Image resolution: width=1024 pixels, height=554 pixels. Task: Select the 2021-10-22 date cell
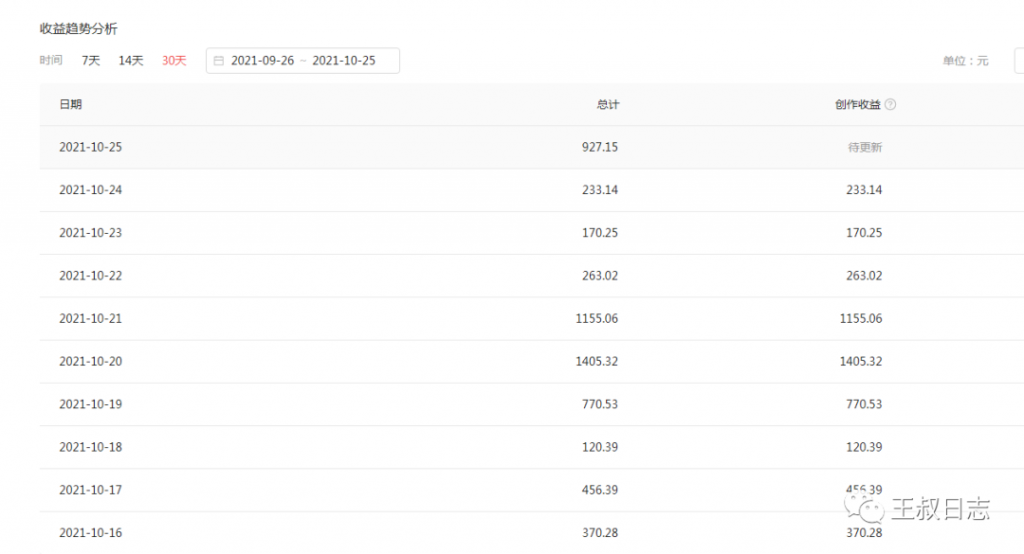91,276
